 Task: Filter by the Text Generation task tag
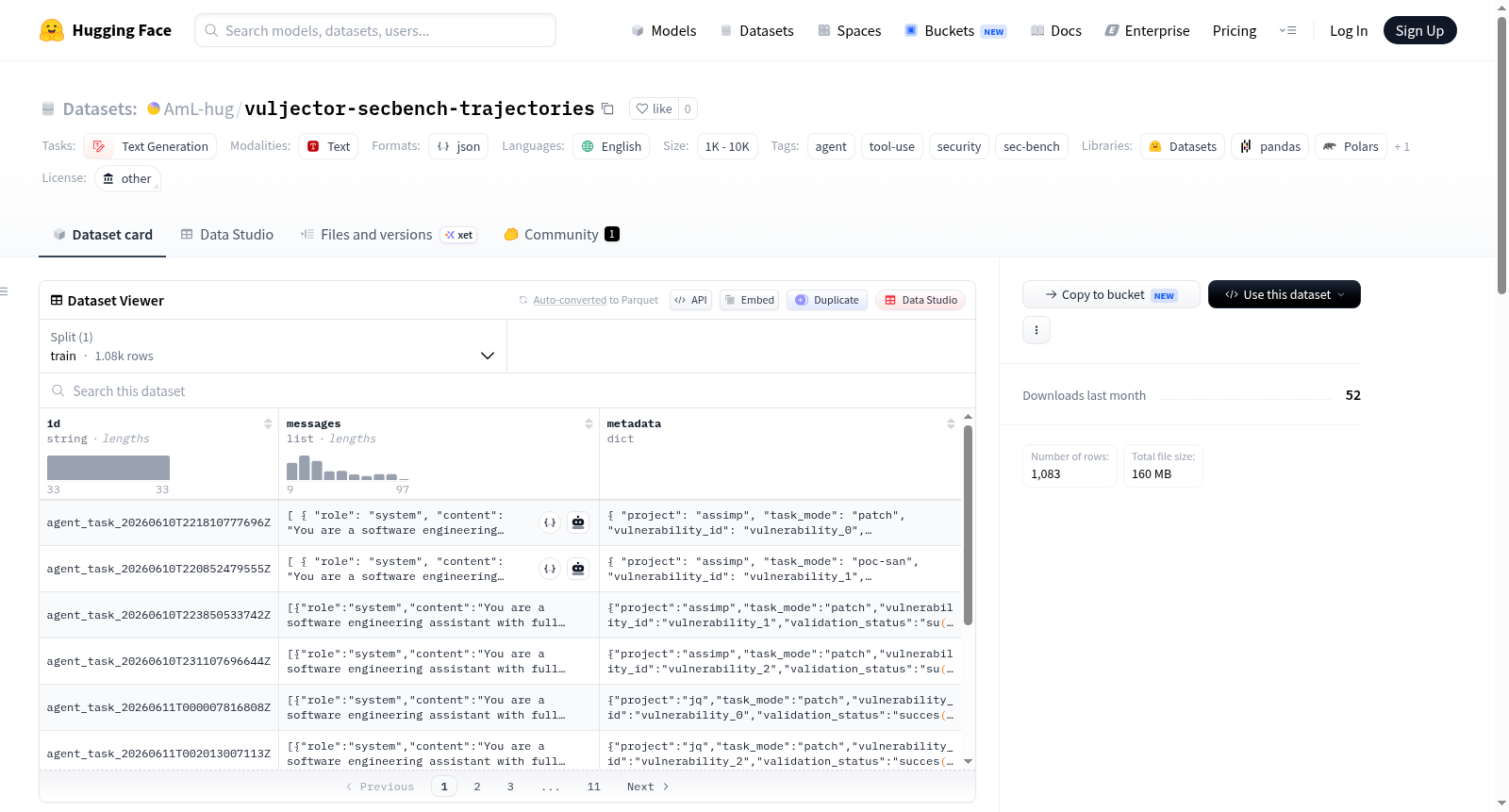[150, 146]
